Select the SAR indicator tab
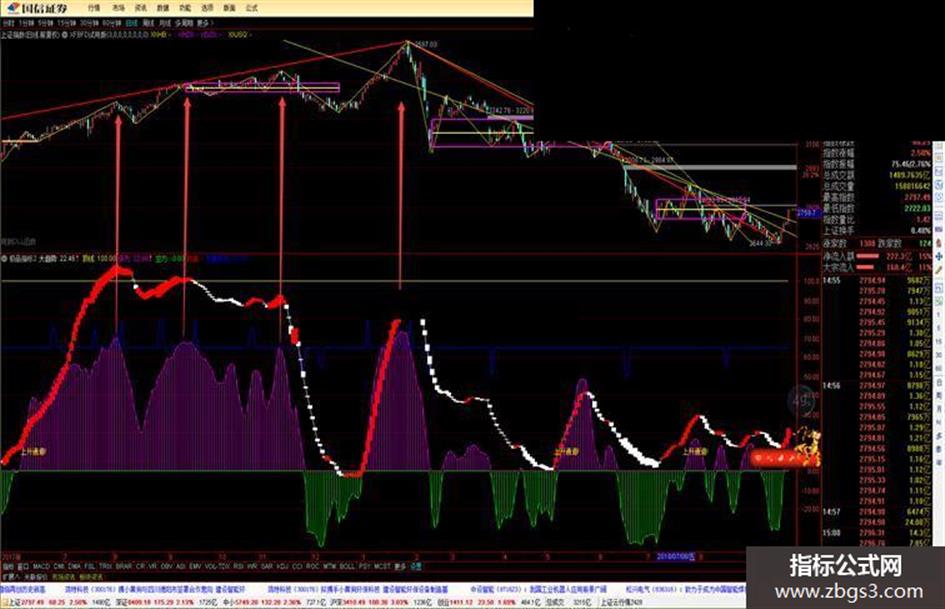This screenshot has width=945, height=609. pos(266,567)
